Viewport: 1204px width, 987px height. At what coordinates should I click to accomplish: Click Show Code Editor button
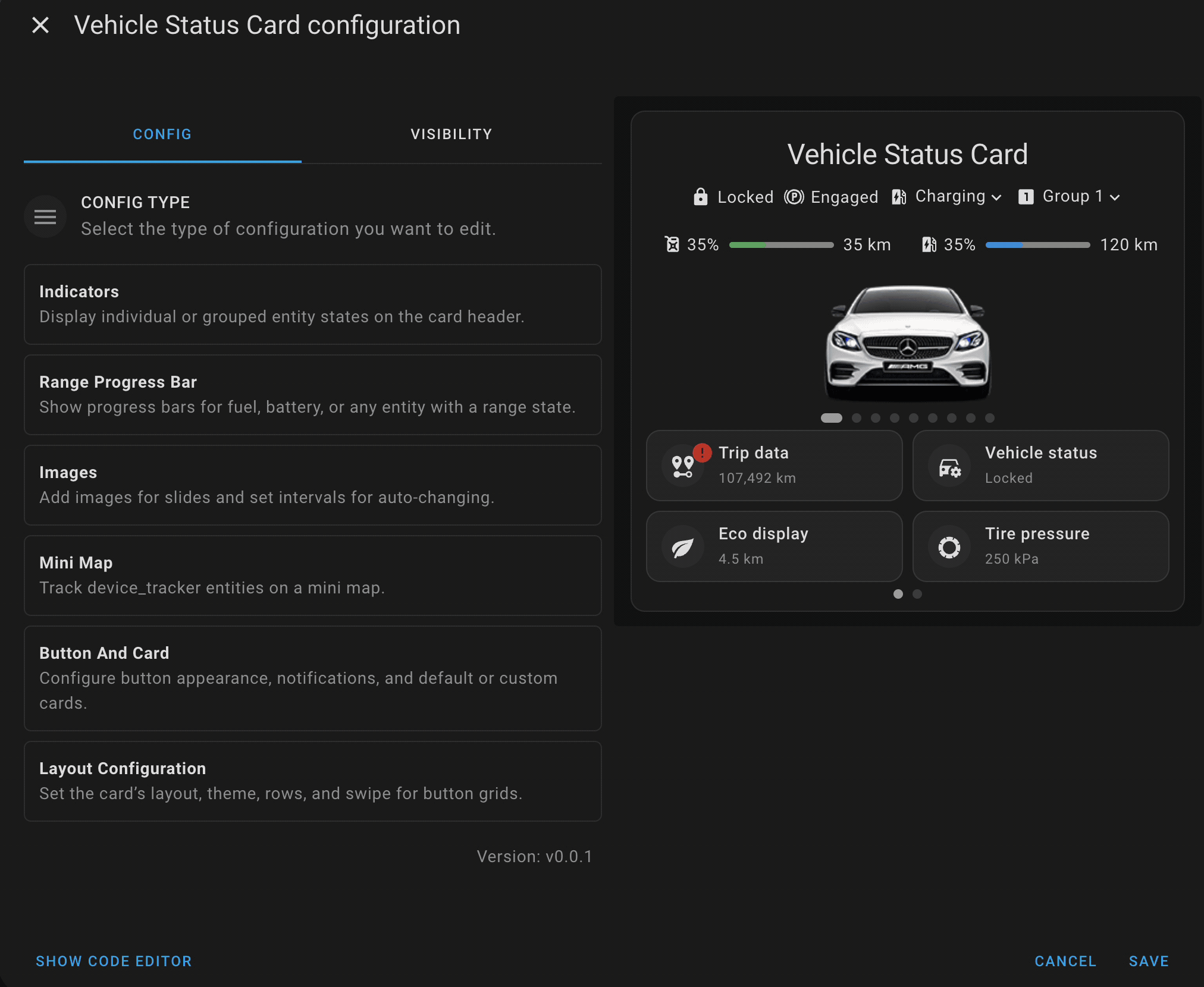(x=114, y=961)
